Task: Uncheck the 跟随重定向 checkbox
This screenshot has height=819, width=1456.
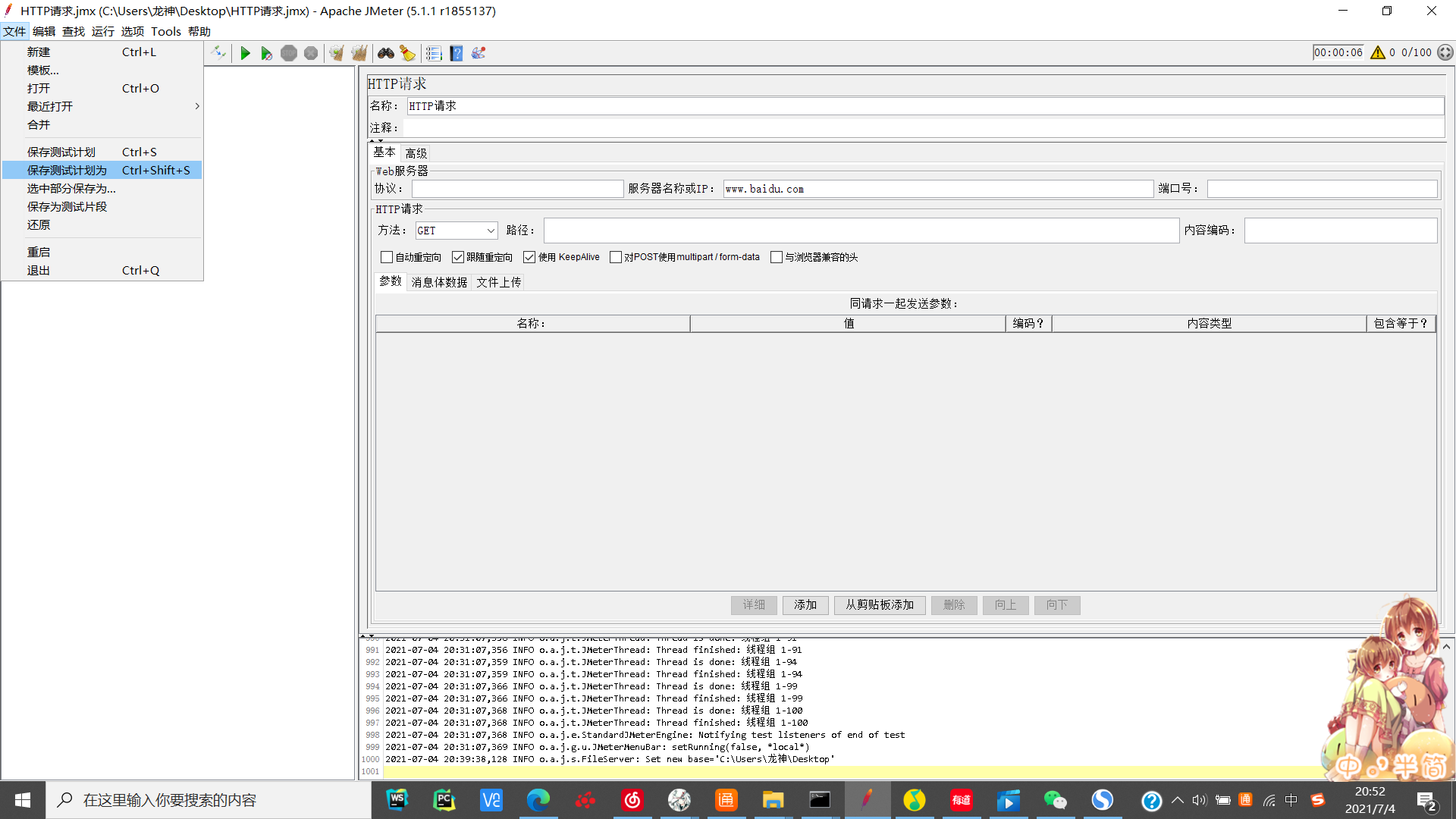Action: click(x=458, y=257)
